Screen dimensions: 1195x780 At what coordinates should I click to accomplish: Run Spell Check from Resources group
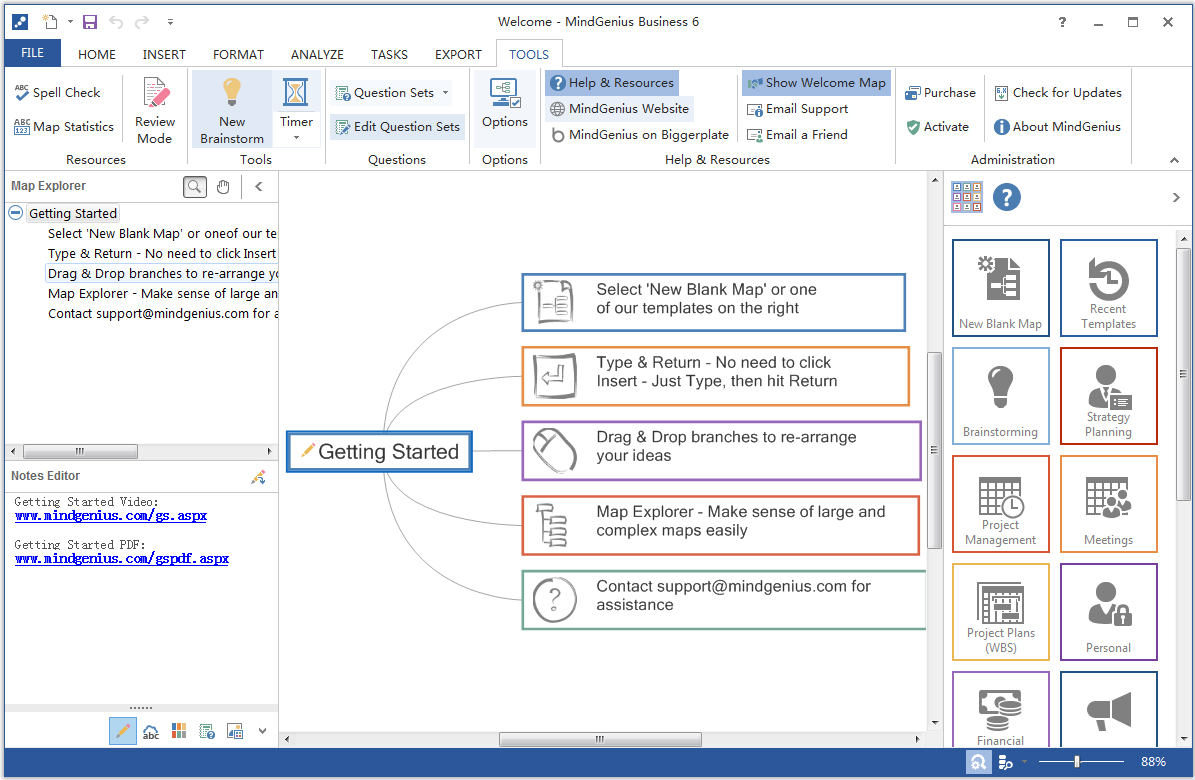pos(57,92)
